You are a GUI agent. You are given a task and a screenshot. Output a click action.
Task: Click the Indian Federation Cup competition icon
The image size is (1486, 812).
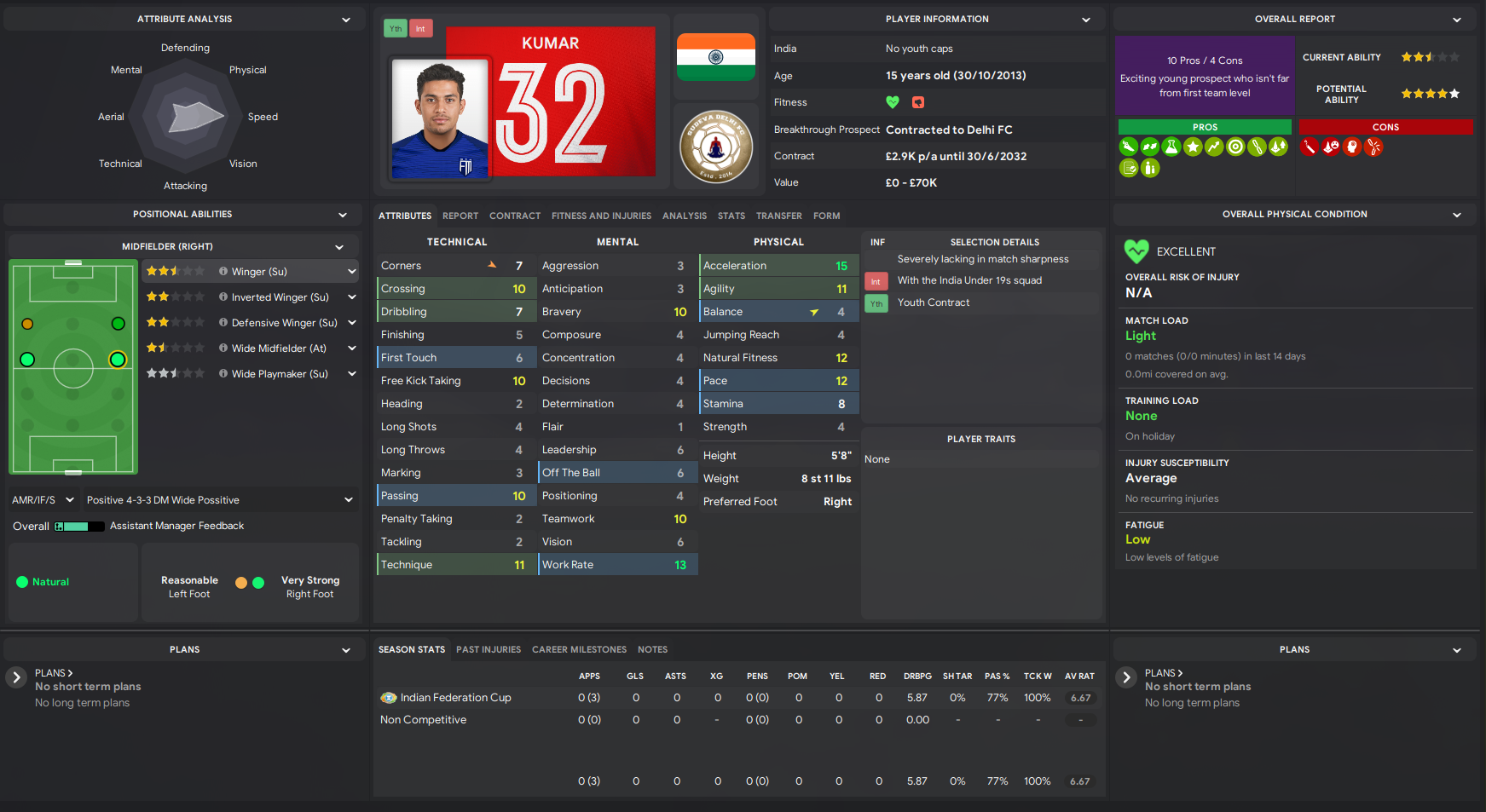(x=389, y=698)
